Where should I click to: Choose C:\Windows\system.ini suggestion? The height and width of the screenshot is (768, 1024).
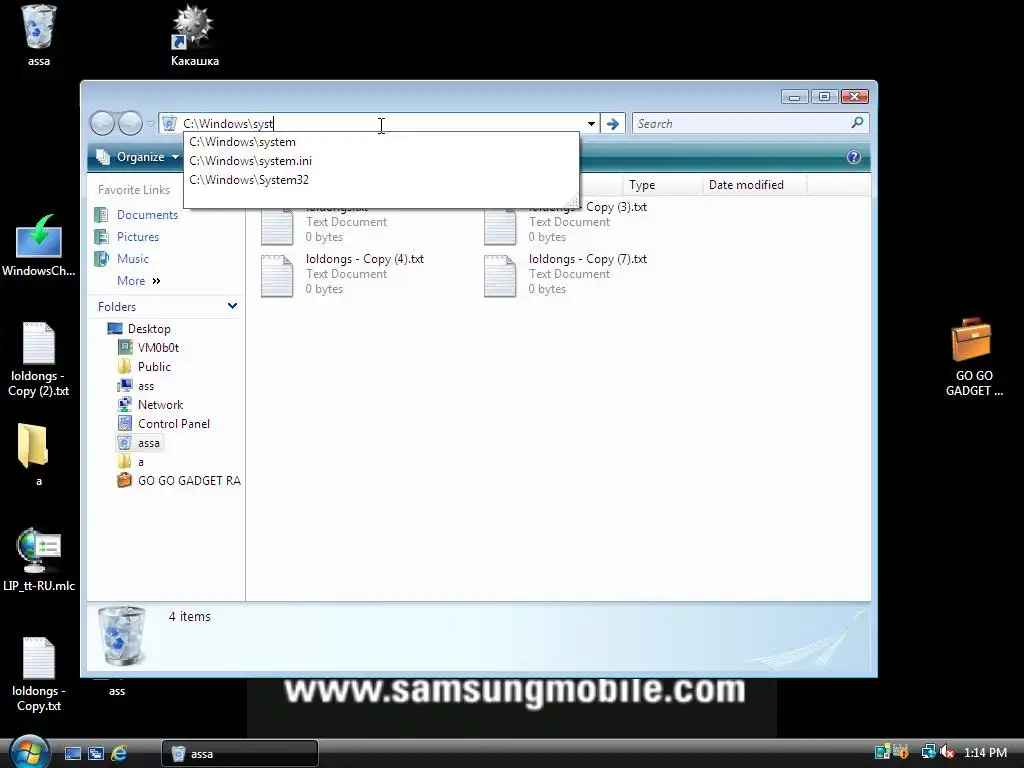point(381,161)
